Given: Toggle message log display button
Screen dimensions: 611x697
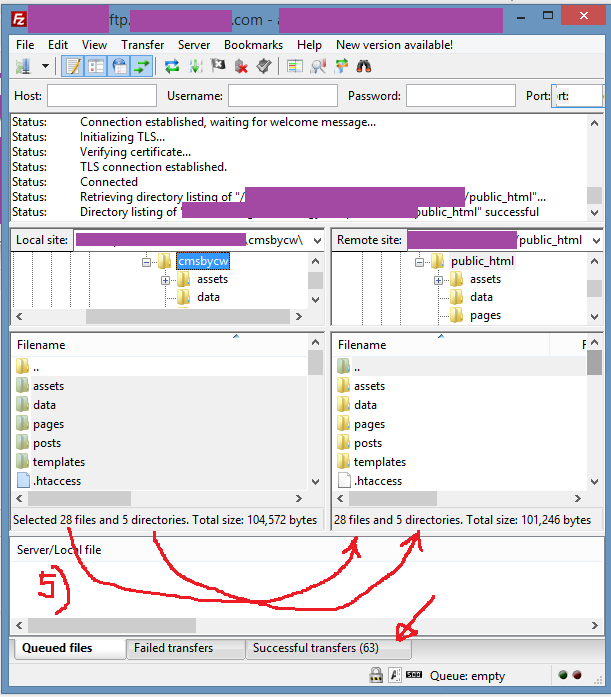Looking at the screenshot, I should pos(73,67).
